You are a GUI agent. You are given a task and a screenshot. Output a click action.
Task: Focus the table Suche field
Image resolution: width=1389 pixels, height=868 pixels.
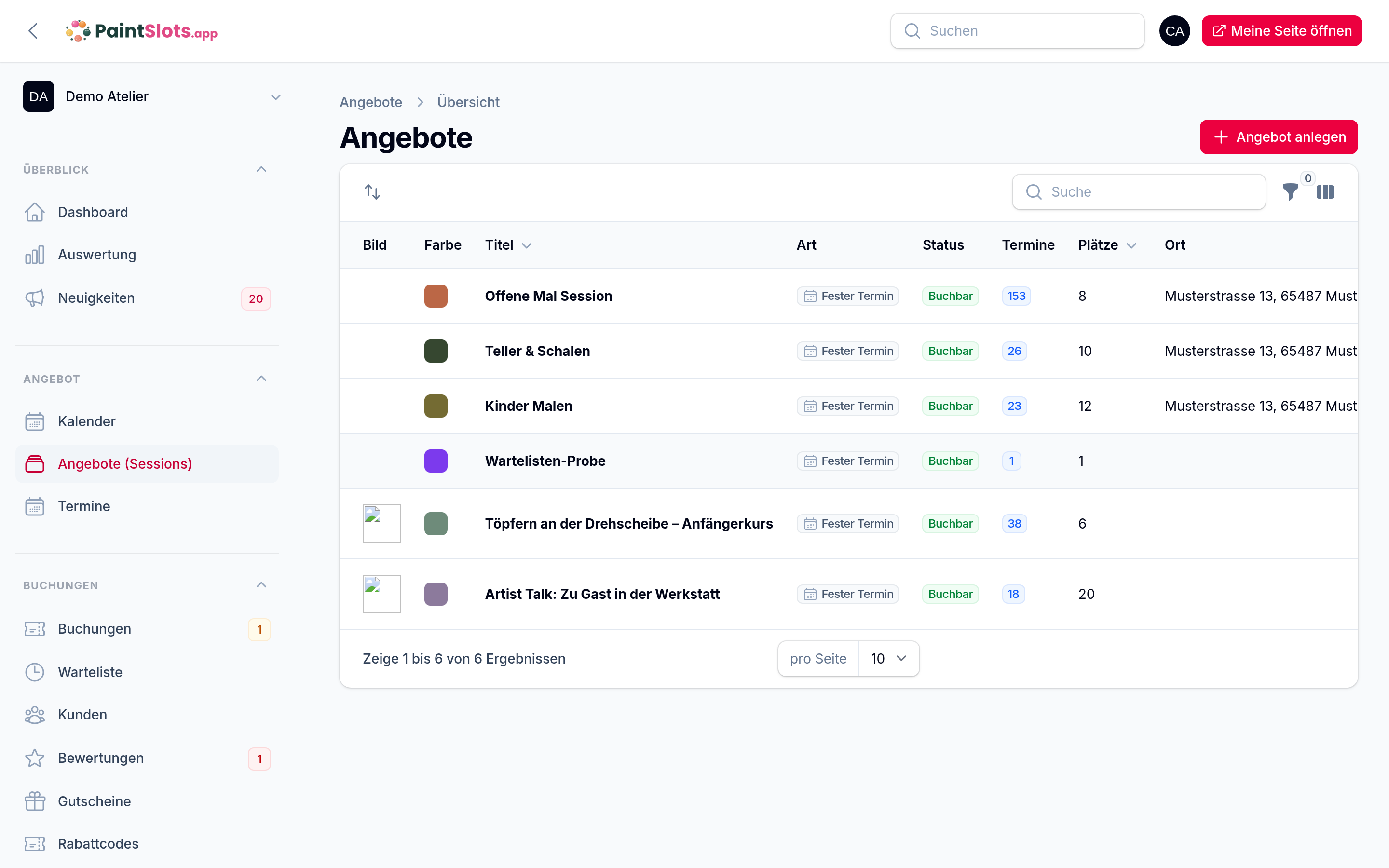tap(1139, 192)
